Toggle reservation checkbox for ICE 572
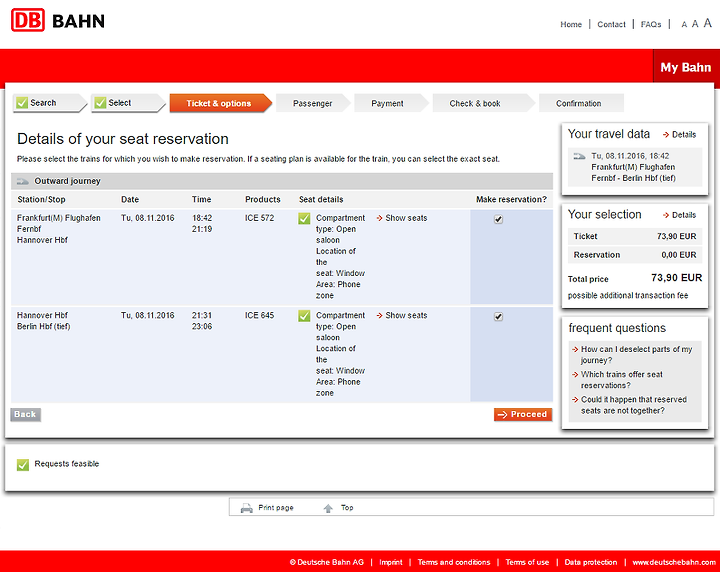The width and height of the screenshot is (720, 572). click(x=498, y=219)
